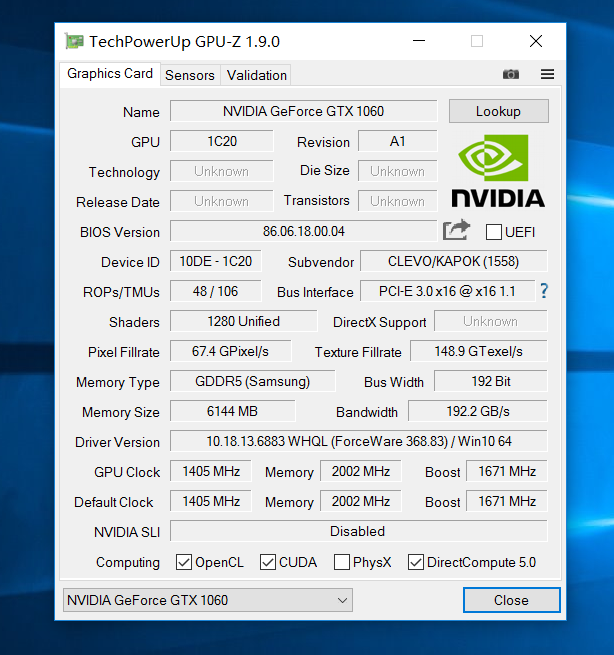Click Default Clock row Memory 2002 MHz

pyautogui.click(x=361, y=501)
